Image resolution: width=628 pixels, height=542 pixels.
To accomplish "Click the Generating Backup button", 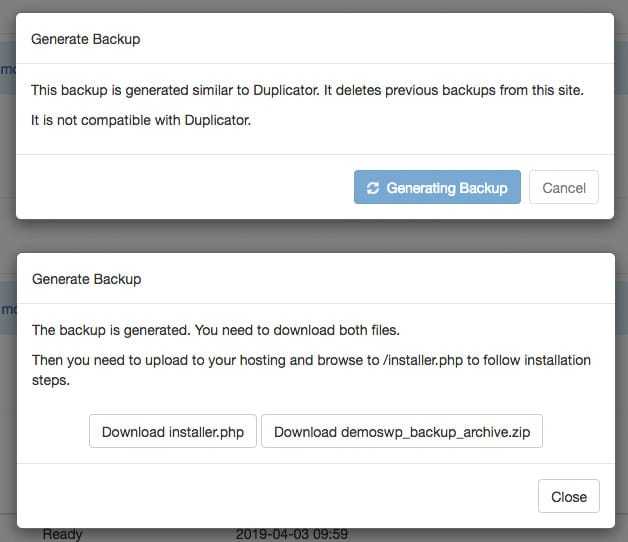I will pyautogui.click(x=437, y=187).
